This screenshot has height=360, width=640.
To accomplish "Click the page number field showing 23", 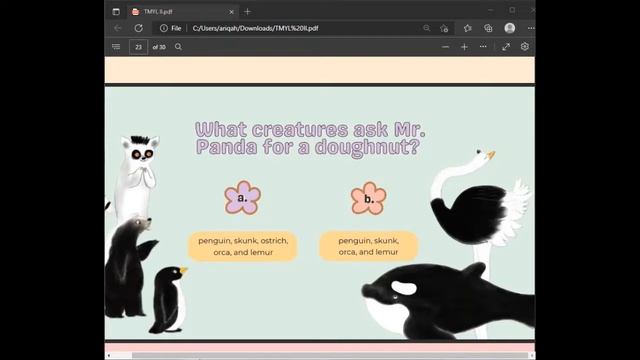I will [x=138, y=47].
